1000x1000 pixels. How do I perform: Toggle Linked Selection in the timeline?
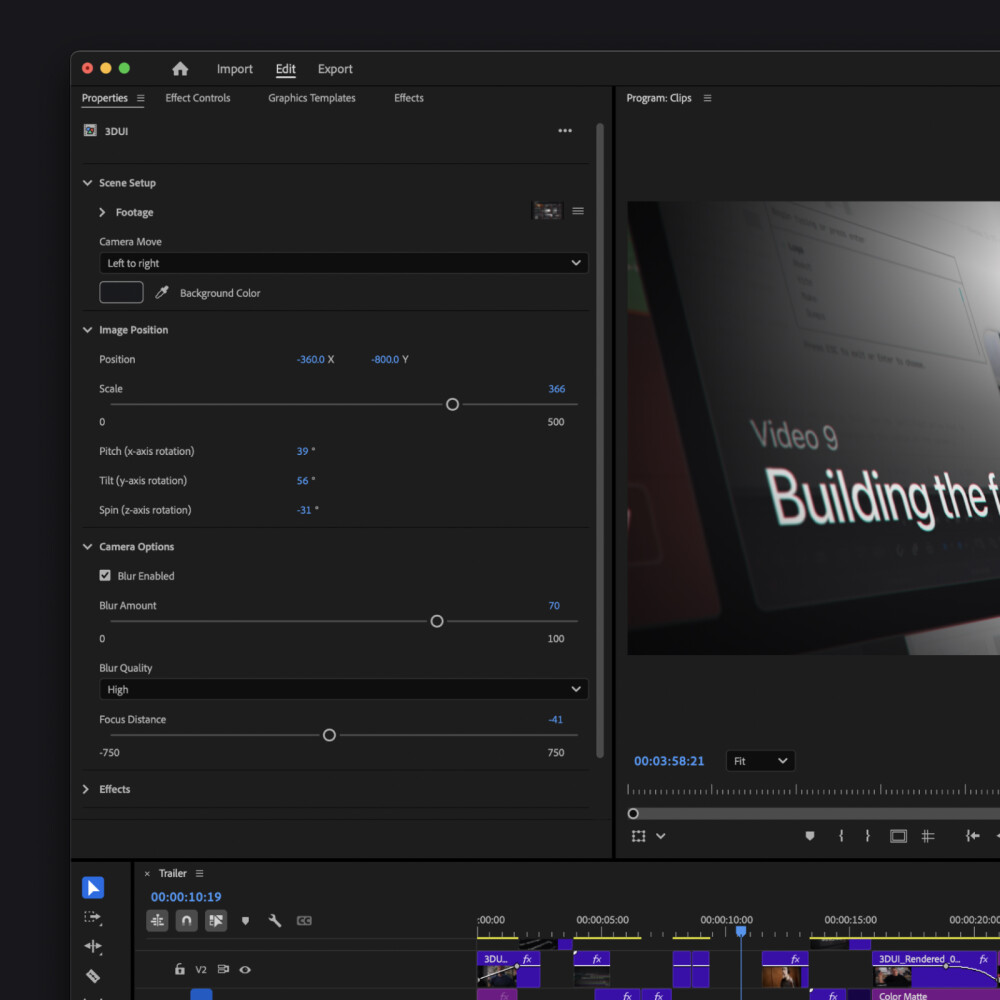[216, 920]
